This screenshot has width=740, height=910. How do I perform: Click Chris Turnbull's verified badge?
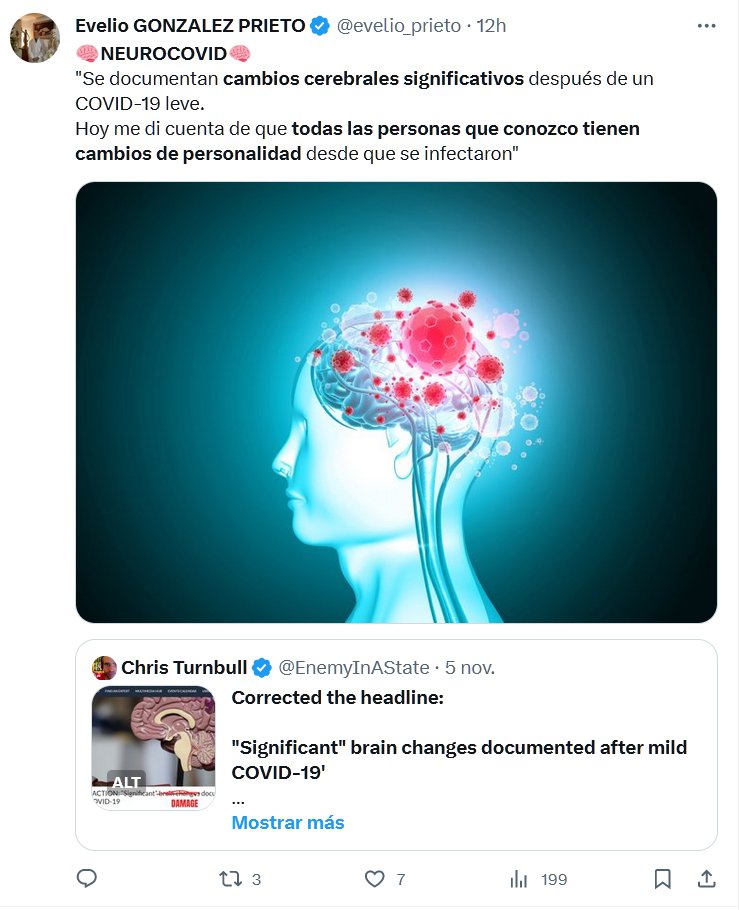coord(262,668)
